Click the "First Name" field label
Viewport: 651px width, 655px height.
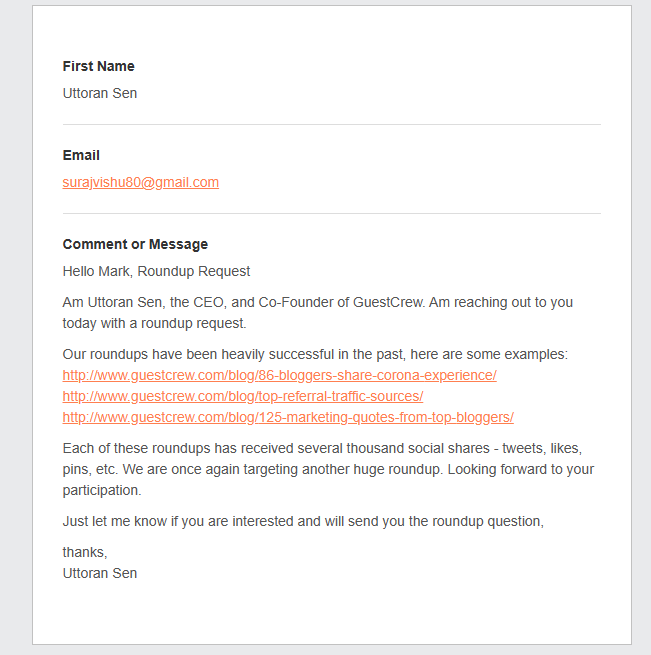[x=98, y=67]
